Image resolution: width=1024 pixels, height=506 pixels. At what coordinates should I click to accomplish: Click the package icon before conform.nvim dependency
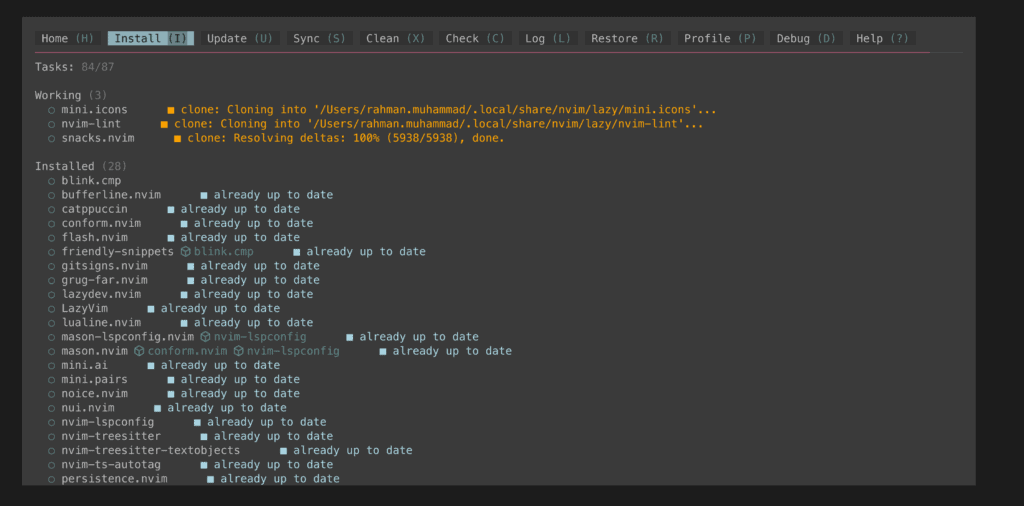coord(139,351)
